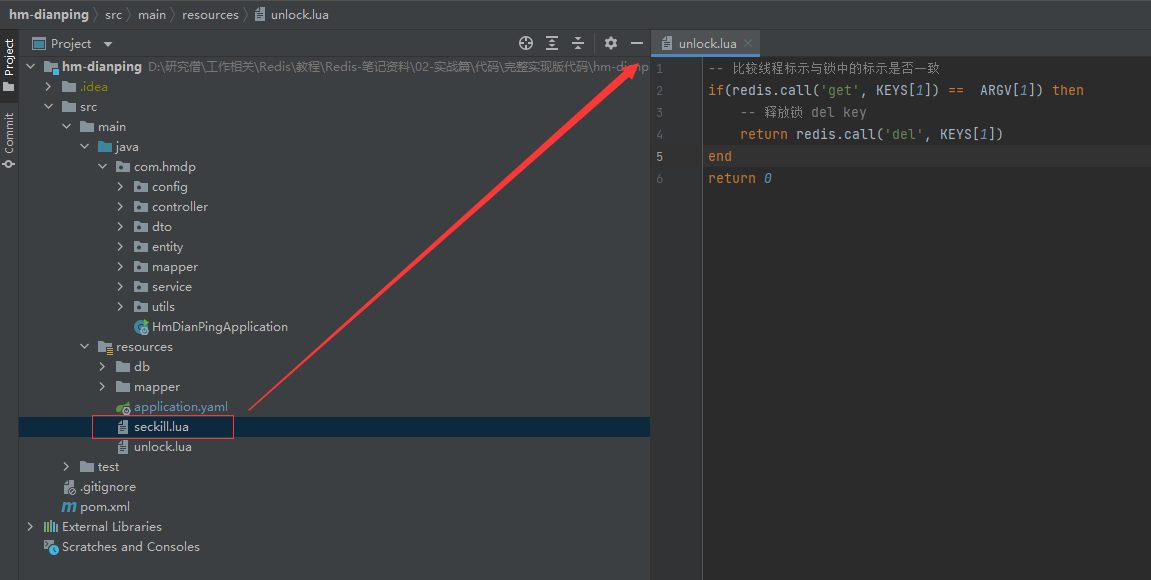
Task: Expand the controller package folder
Action: tap(120, 207)
